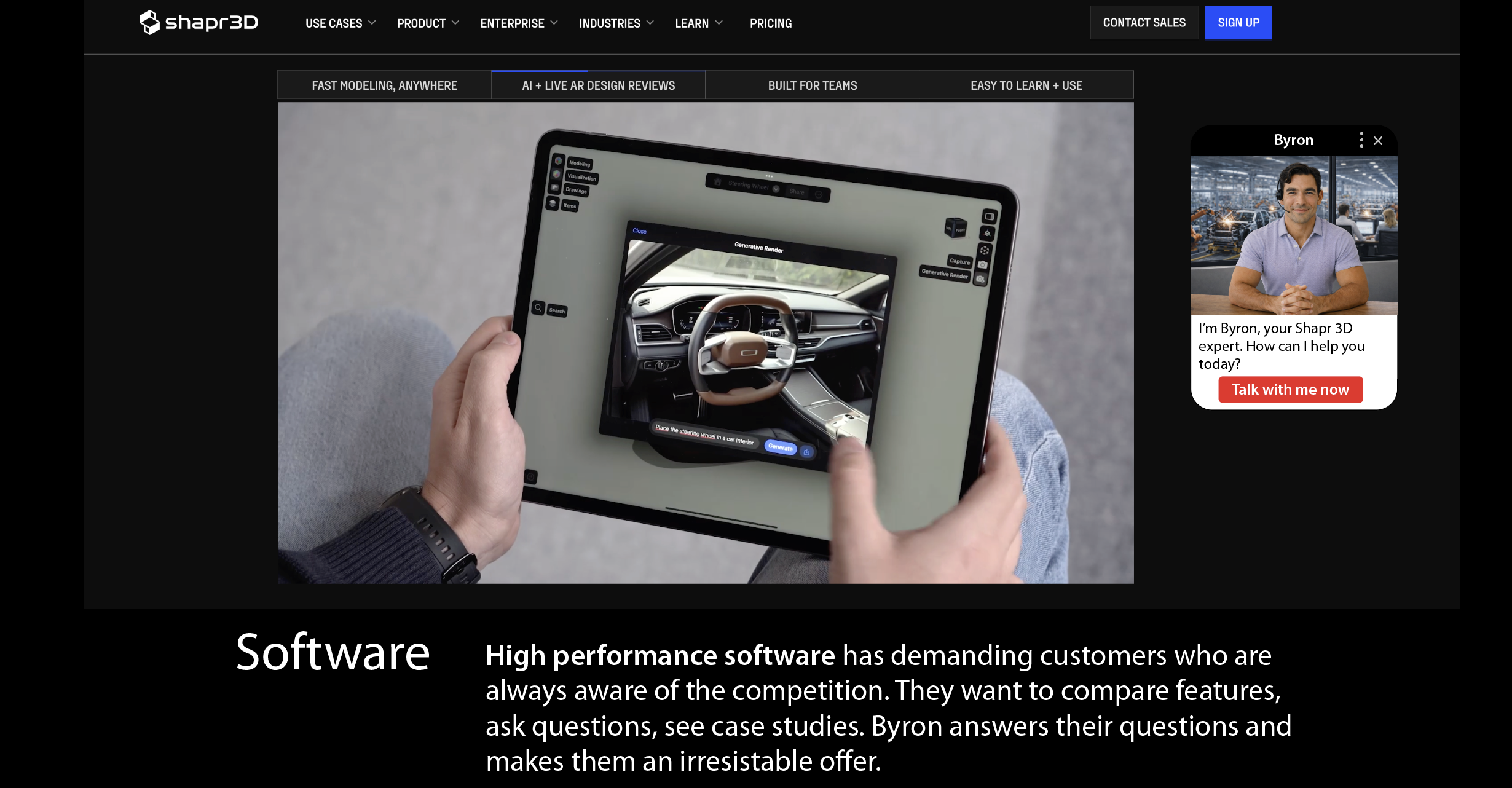The height and width of the screenshot is (788, 1512).
Task: Switch to Easy to Learn + Use tab
Action: tap(1026, 85)
